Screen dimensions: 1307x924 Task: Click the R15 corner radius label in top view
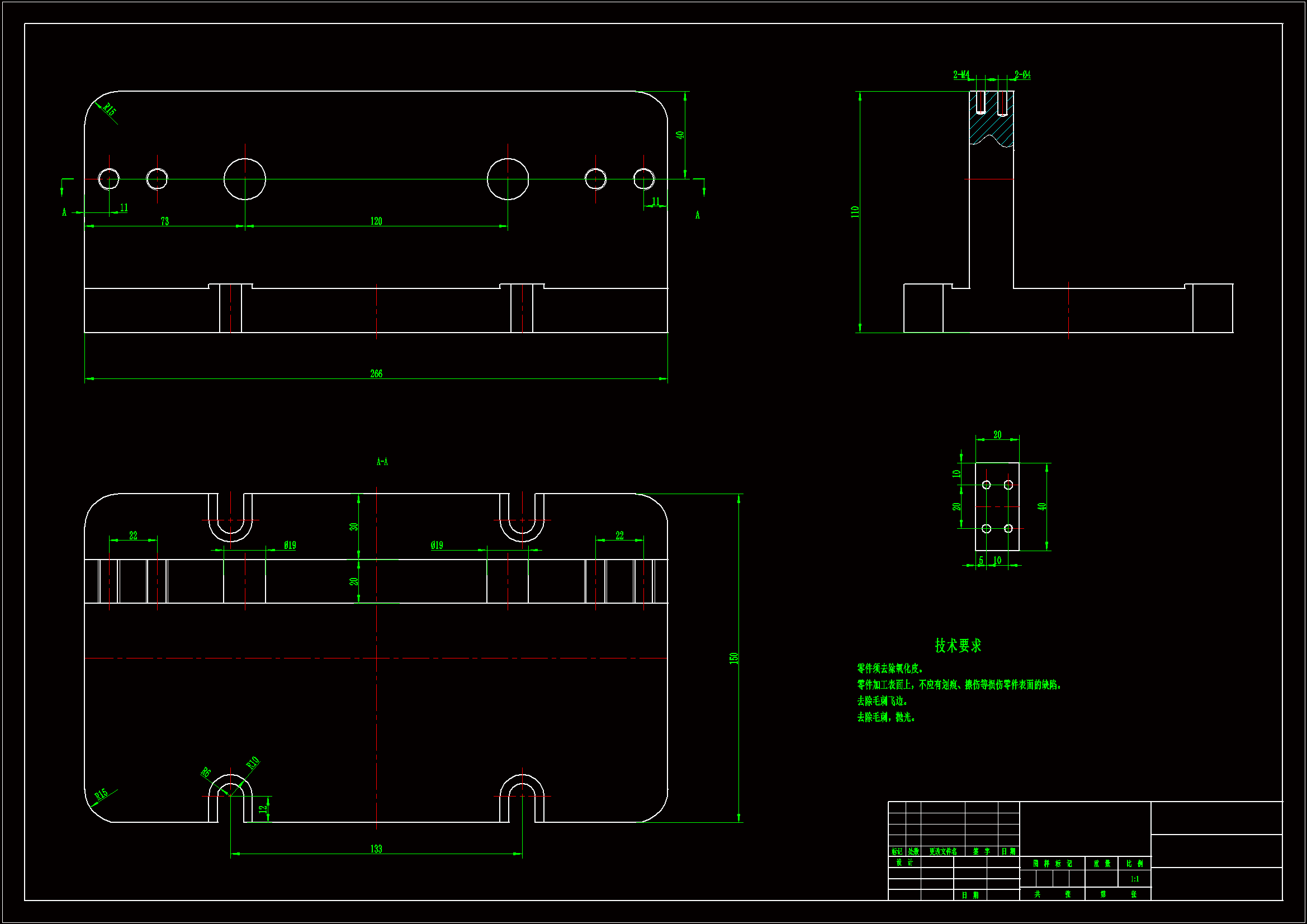(x=110, y=110)
